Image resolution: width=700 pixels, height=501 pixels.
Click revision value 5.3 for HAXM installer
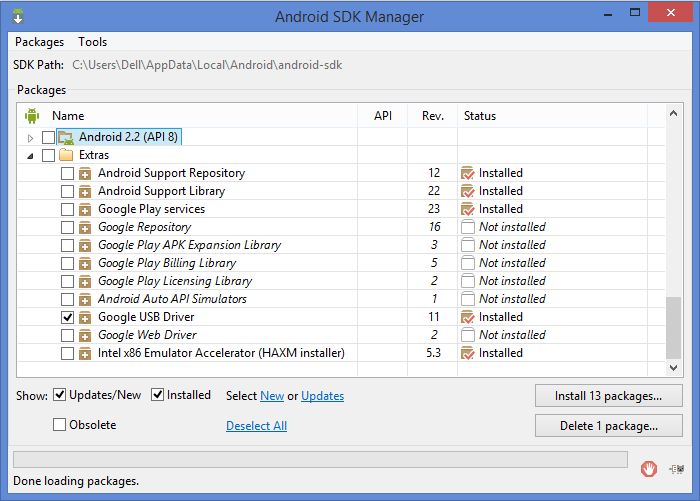point(433,353)
